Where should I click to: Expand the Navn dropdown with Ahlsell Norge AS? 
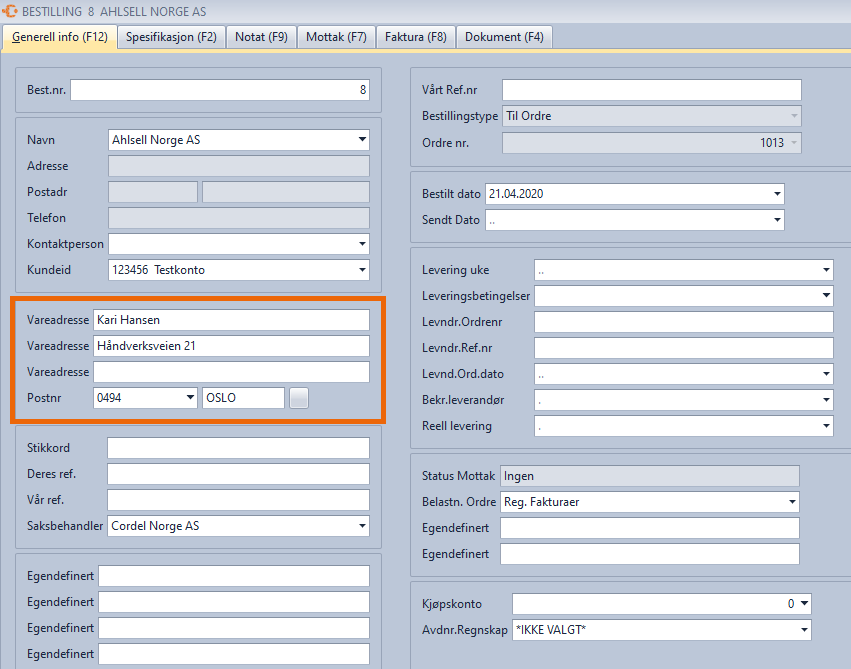pyautogui.click(x=361, y=140)
